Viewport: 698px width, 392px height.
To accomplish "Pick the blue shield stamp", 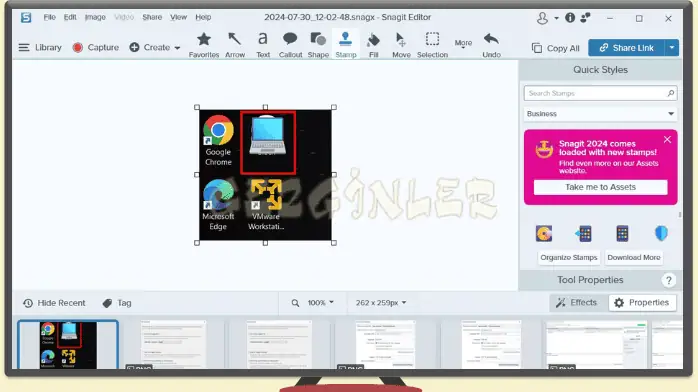I will (661, 234).
